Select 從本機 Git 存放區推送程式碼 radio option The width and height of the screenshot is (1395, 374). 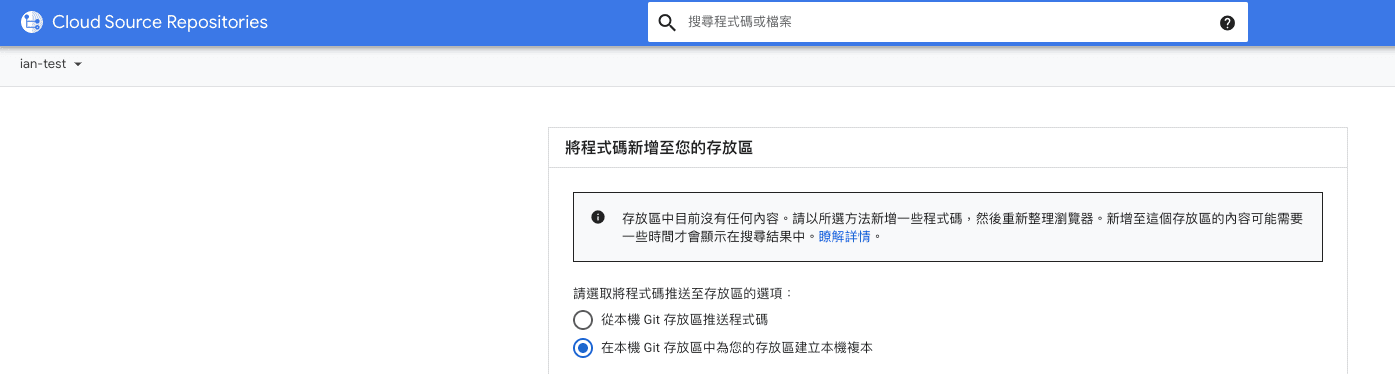point(583,320)
